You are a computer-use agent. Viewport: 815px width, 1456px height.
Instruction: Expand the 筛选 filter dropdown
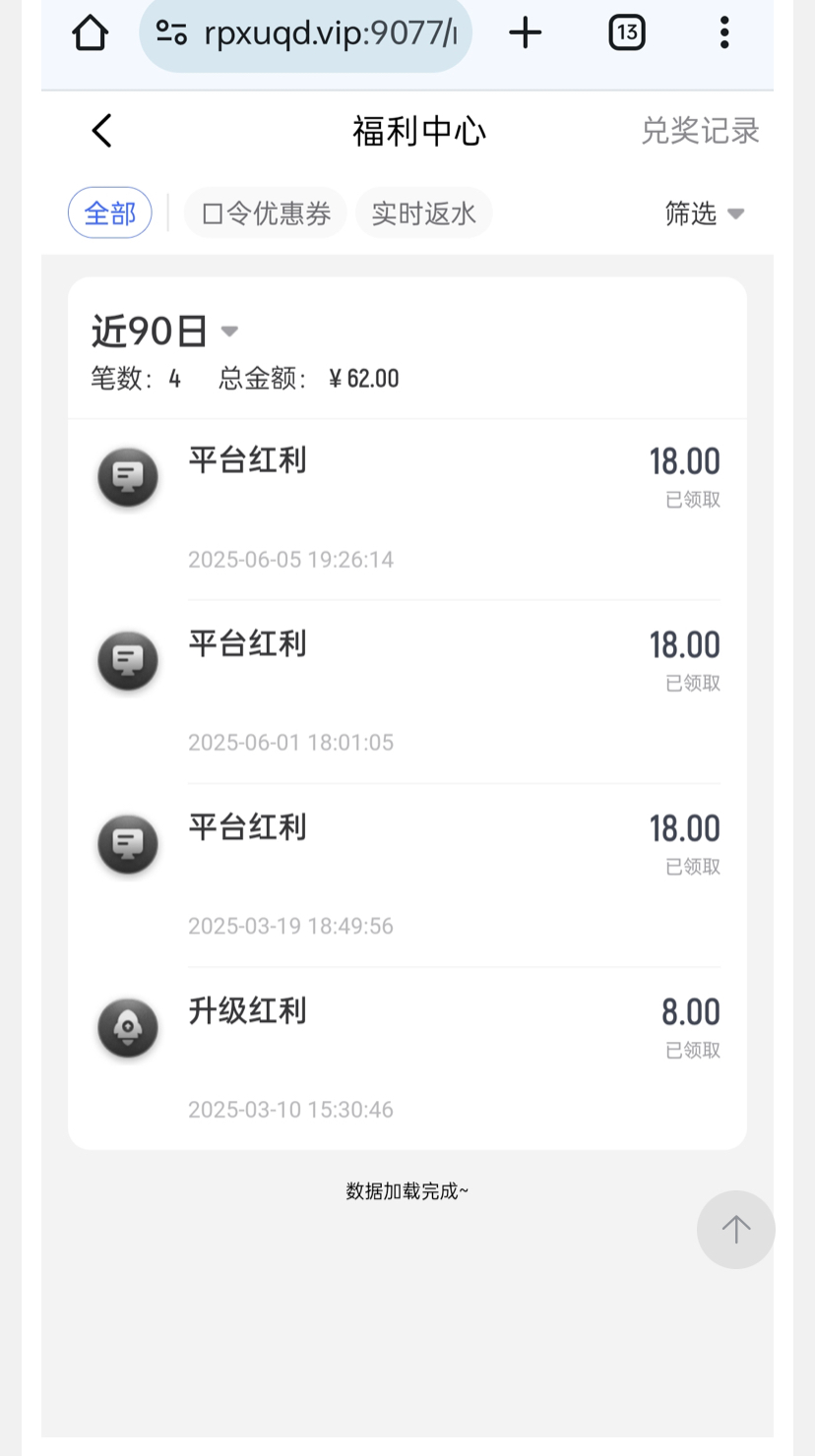point(704,213)
